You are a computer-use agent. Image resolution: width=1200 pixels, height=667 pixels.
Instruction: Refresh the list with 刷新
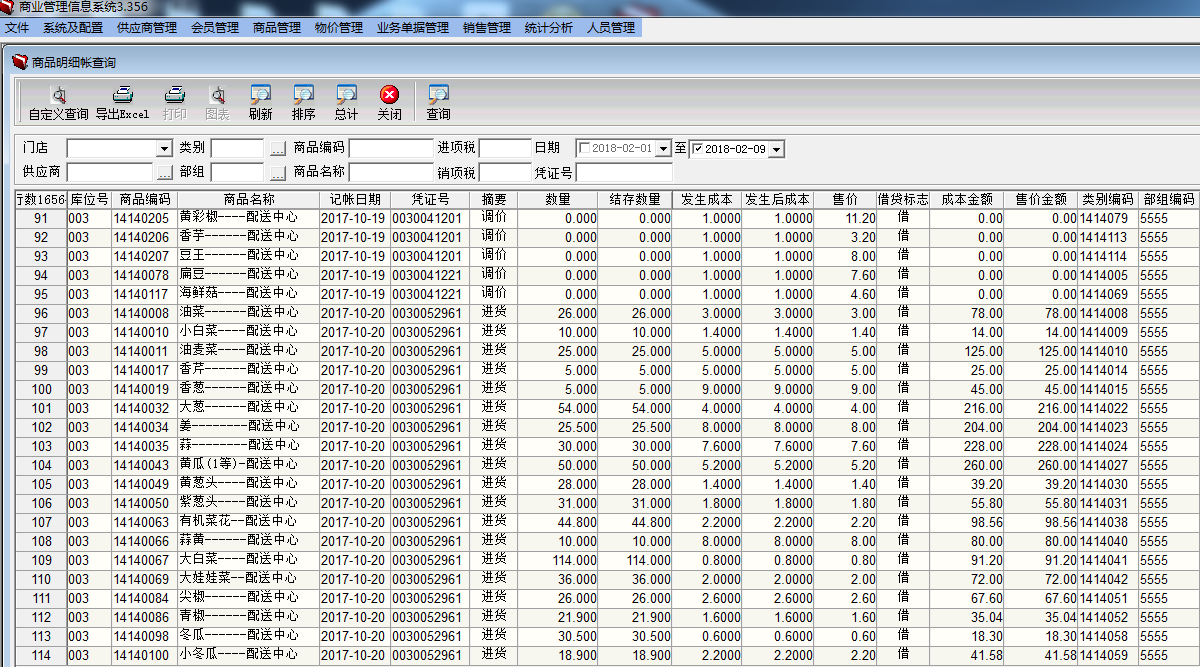(x=261, y=102)
